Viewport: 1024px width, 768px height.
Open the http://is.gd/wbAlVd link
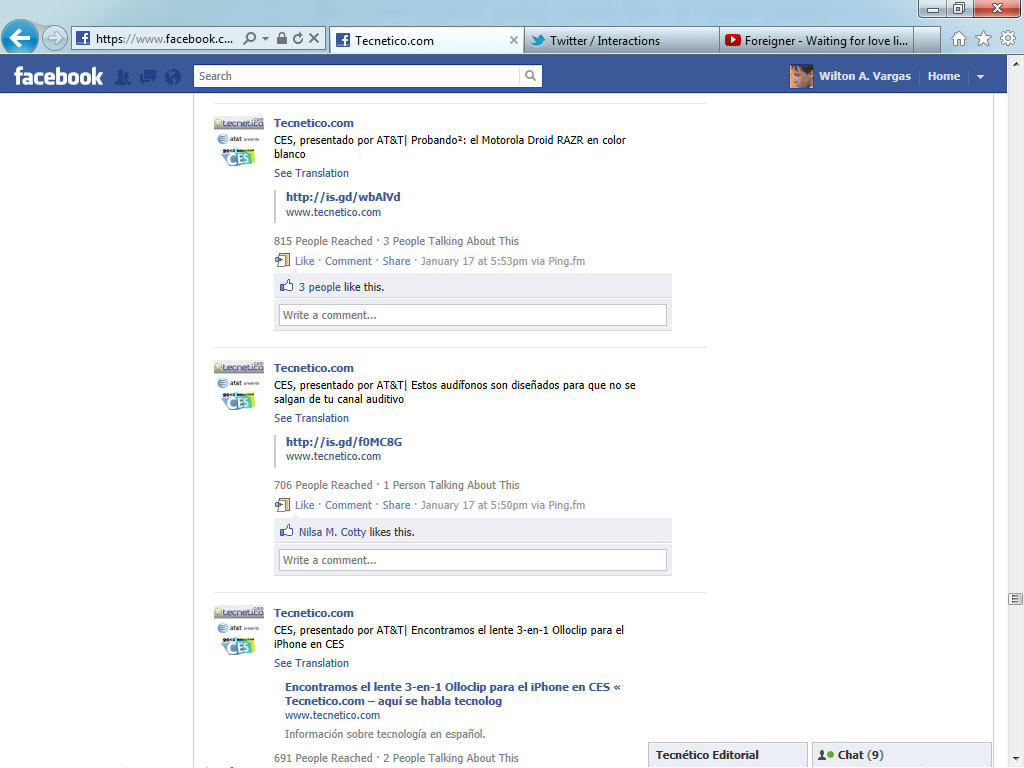point(343,197)
